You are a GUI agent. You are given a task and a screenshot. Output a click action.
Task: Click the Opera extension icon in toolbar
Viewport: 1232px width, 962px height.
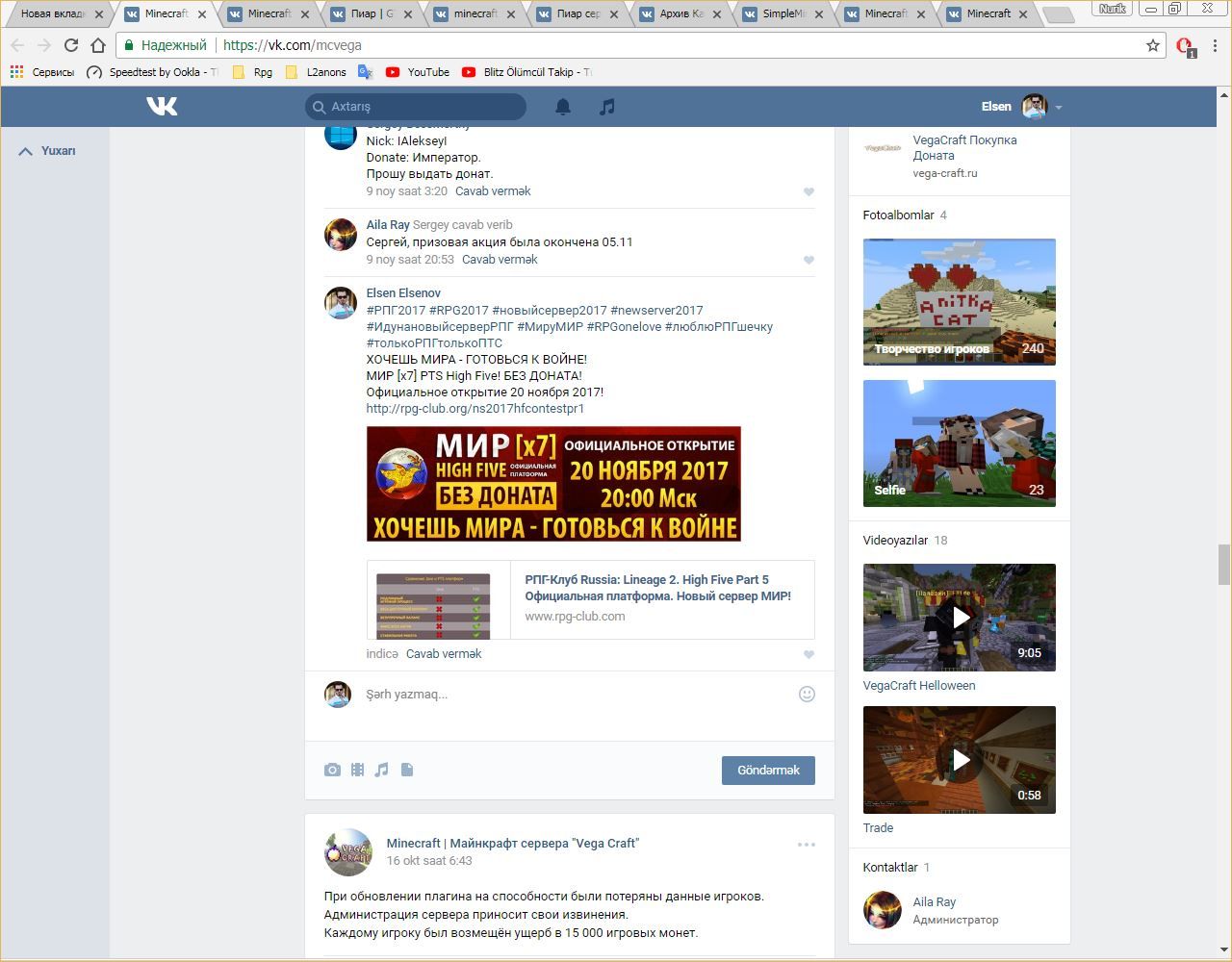pyautogui.click(x=1185, y=46)
